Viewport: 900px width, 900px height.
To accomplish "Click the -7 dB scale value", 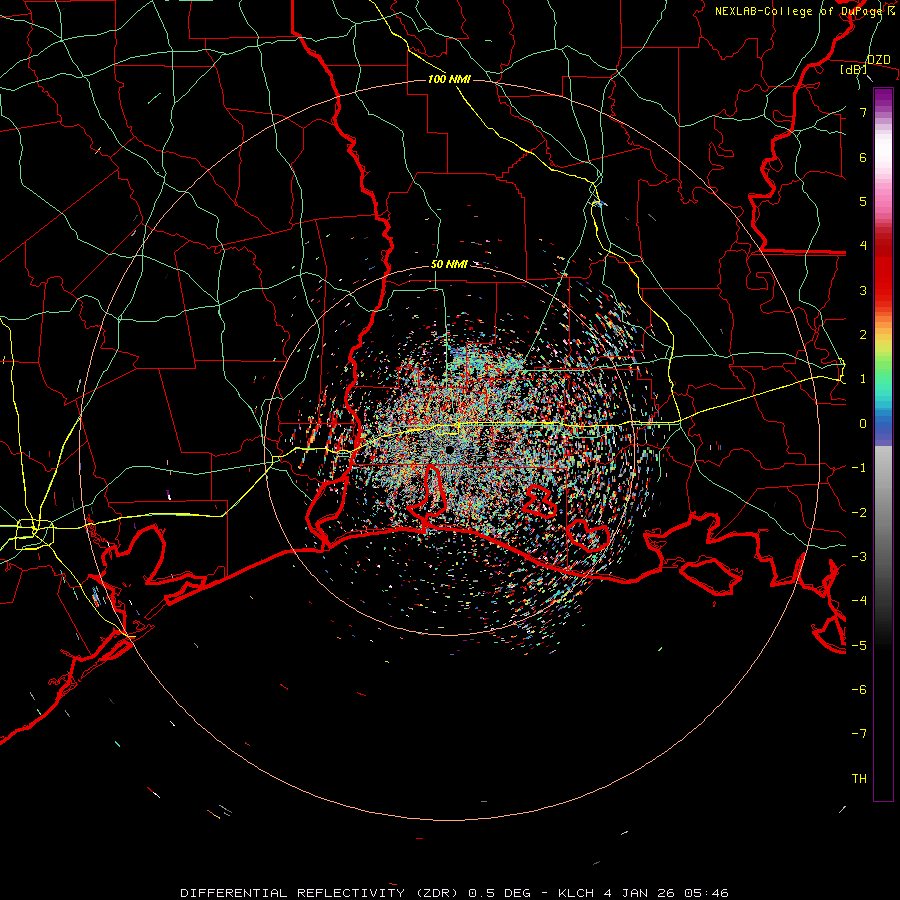I will [x=859, y=734].
